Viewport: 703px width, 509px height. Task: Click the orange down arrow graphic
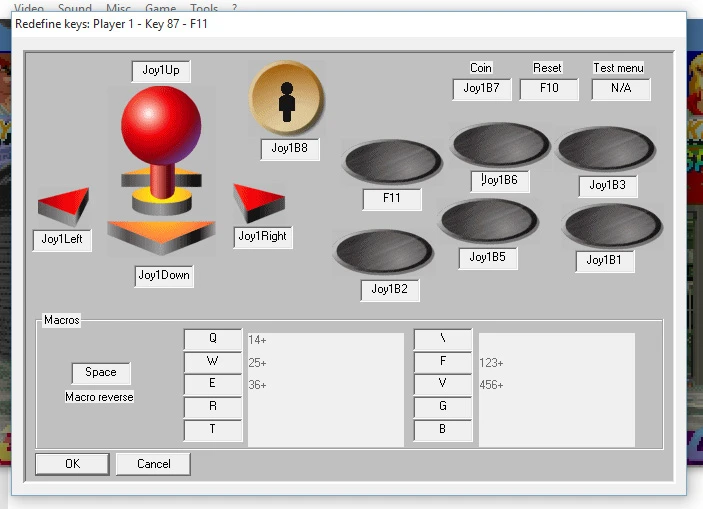[x=161, y=238]
